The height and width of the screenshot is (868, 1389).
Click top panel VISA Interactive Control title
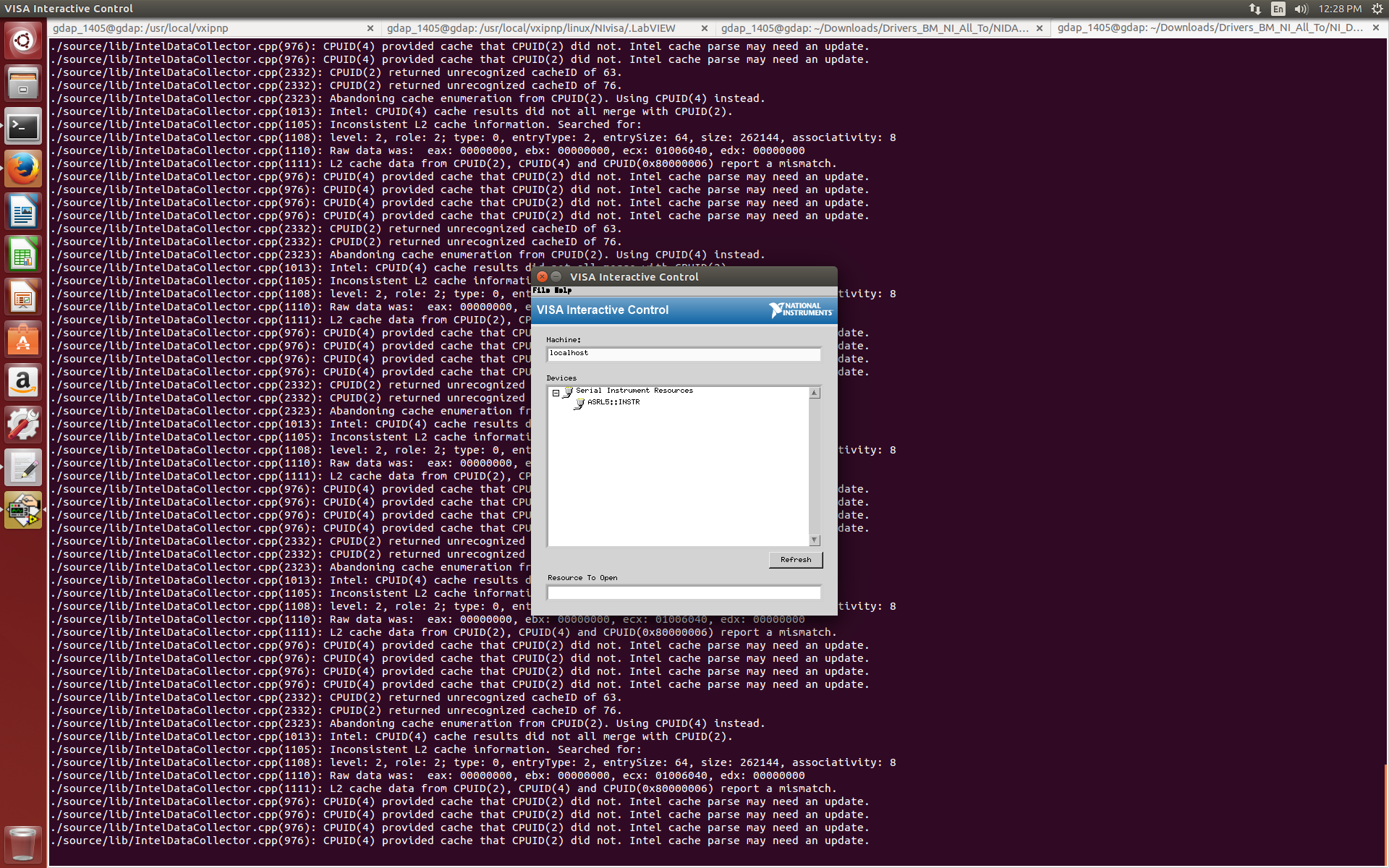click(69, 9)
